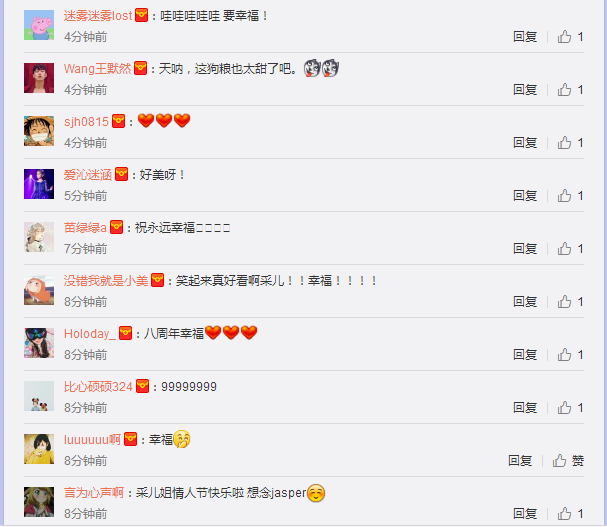This screenshot has width=607, height=527.
Task: Open 言为心声啊's username link
Action: pos(94,493)
